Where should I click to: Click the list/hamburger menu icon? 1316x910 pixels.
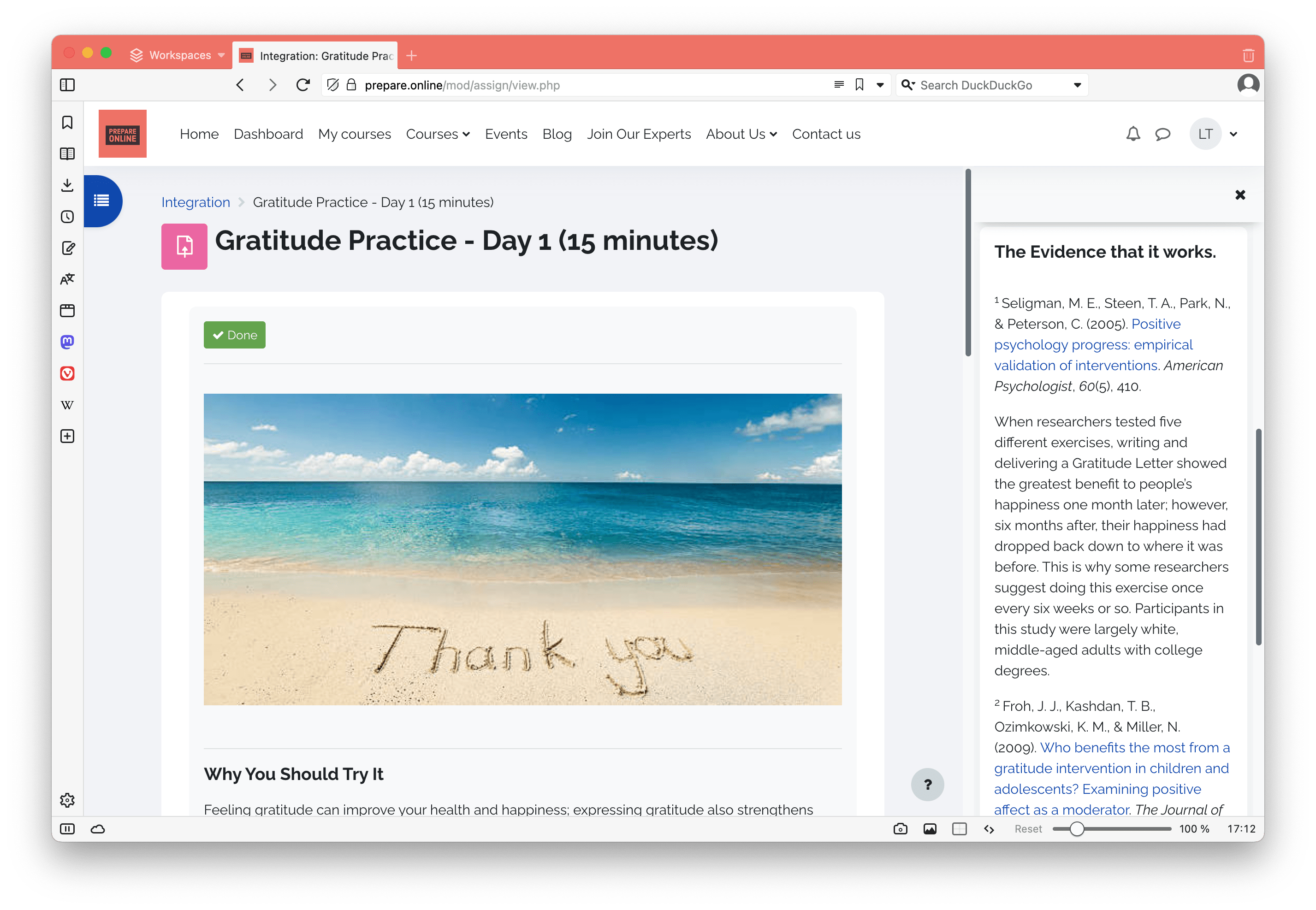[101, 201]
